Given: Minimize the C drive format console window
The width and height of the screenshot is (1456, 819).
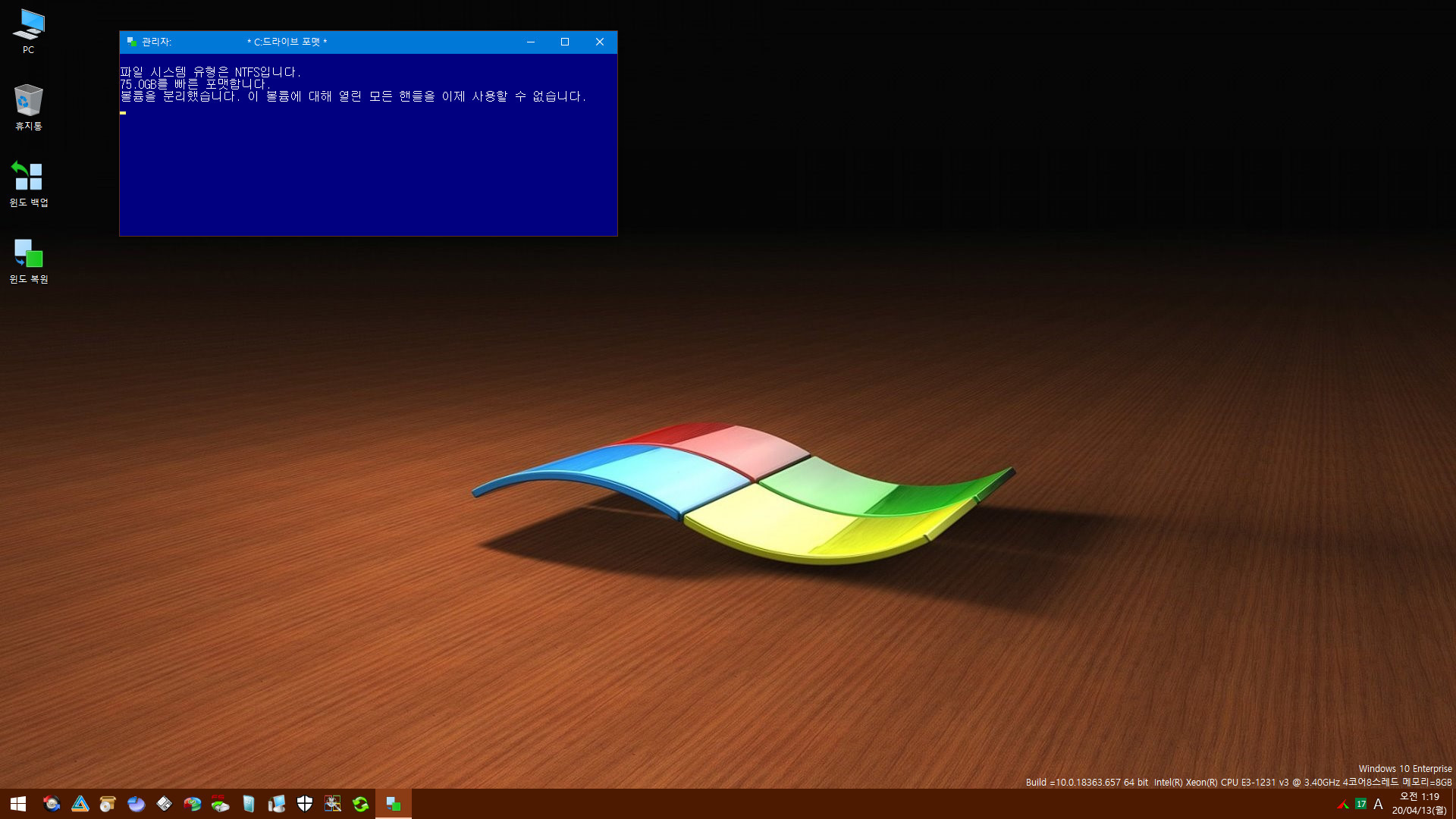Looking at the screenshot, I should 531,42.
